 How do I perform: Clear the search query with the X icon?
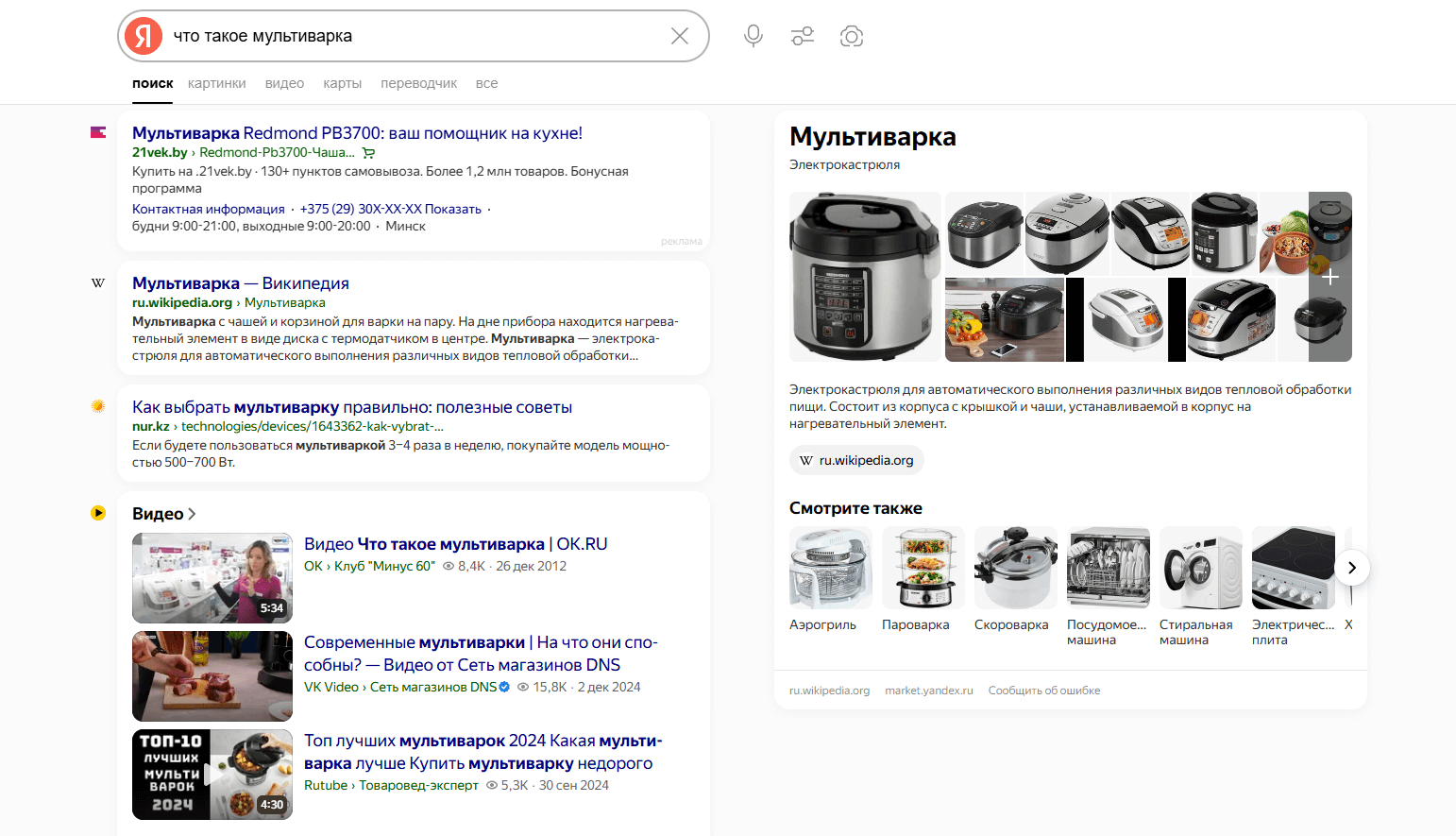tap(680, 36)
